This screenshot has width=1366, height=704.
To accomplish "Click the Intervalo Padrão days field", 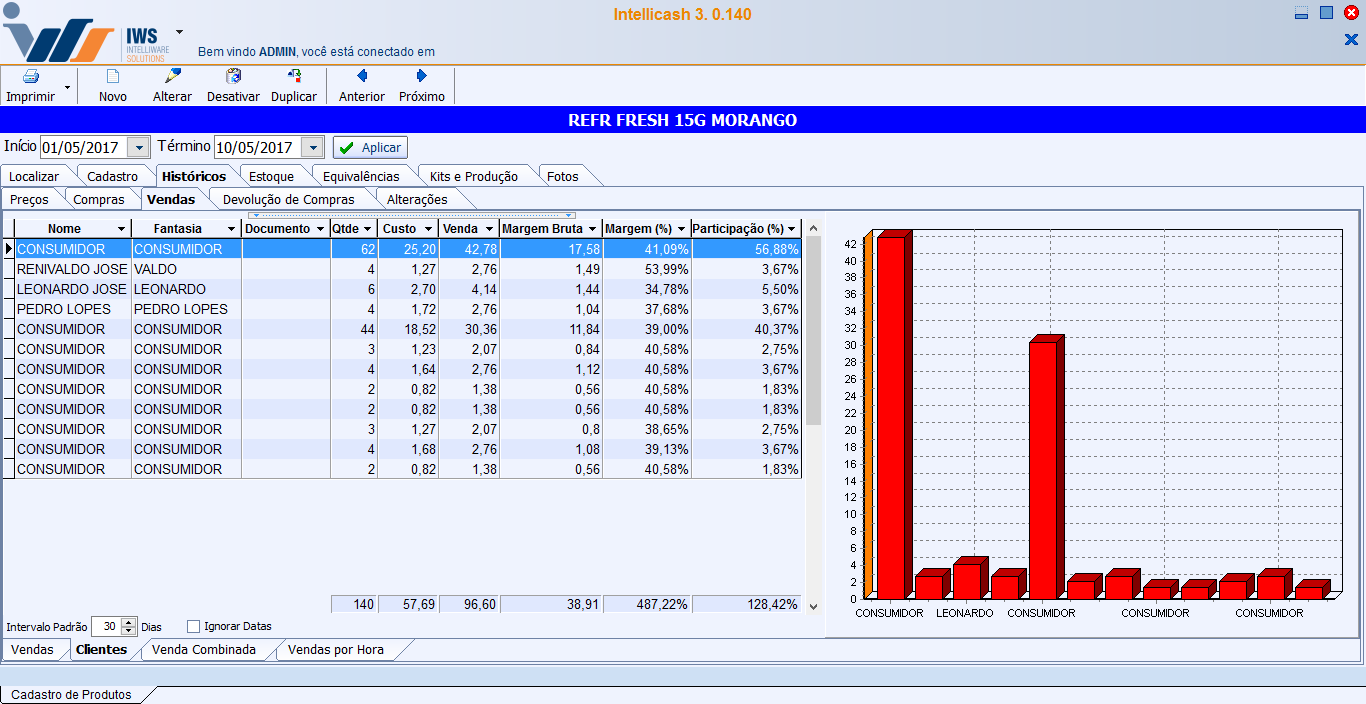I will 106,627.
